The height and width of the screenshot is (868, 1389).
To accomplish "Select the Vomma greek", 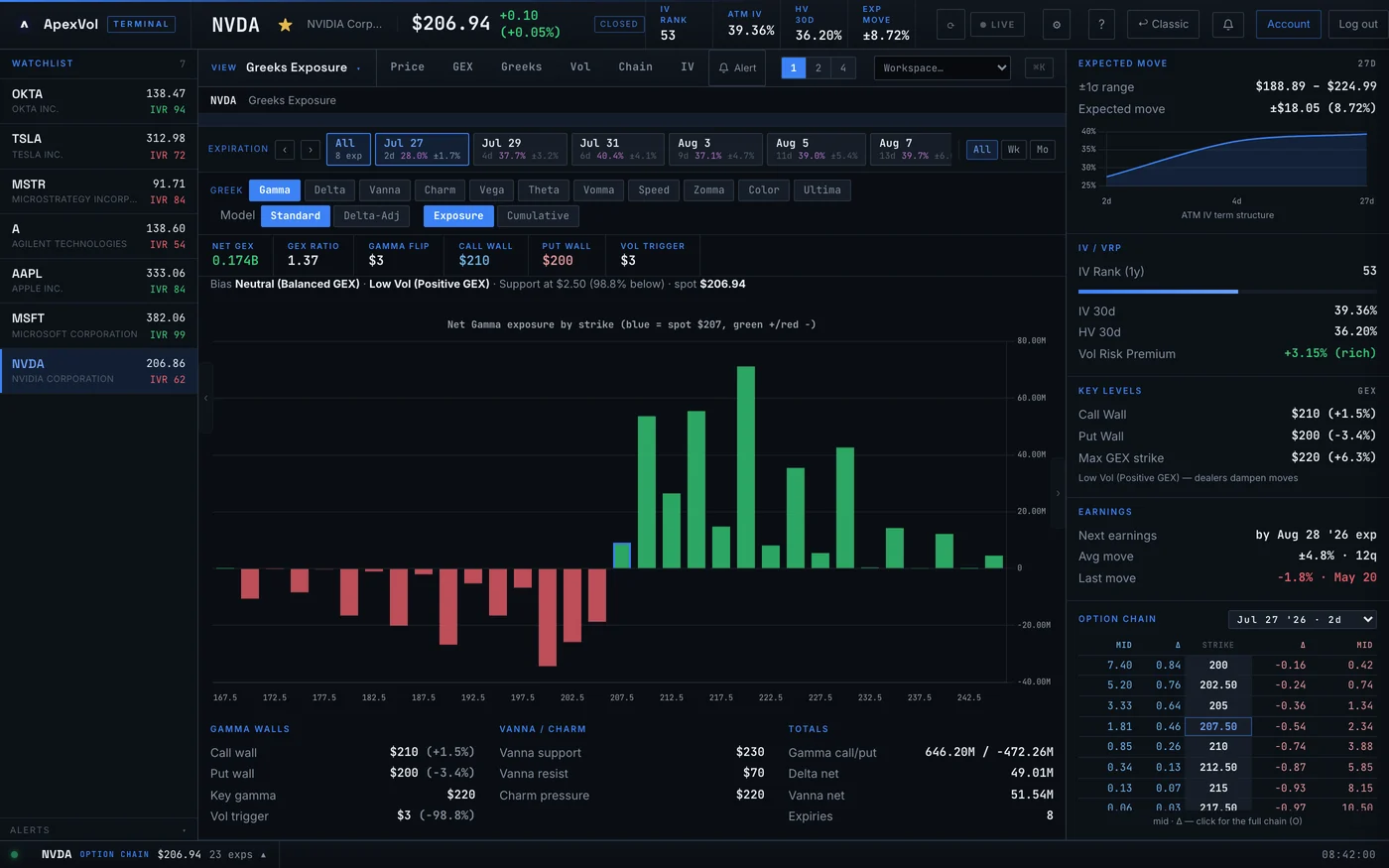I will tap(598, 190).
